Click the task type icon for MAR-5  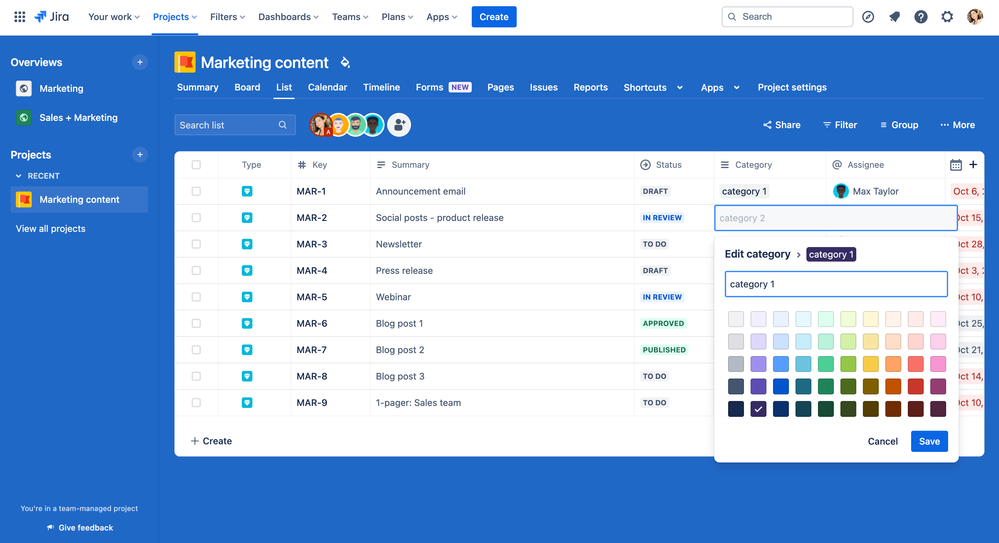[x=247, y=297]
